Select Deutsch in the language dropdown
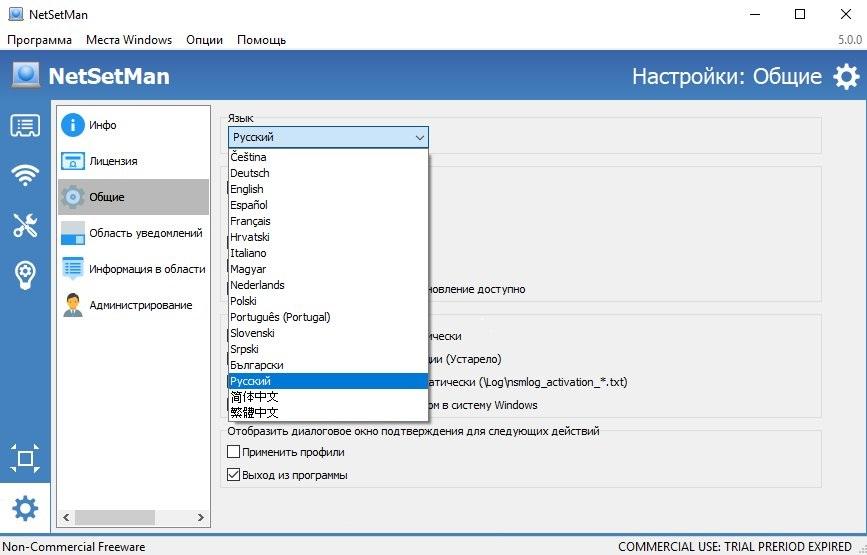The image size is (867, 555). [x=249, y=173]
